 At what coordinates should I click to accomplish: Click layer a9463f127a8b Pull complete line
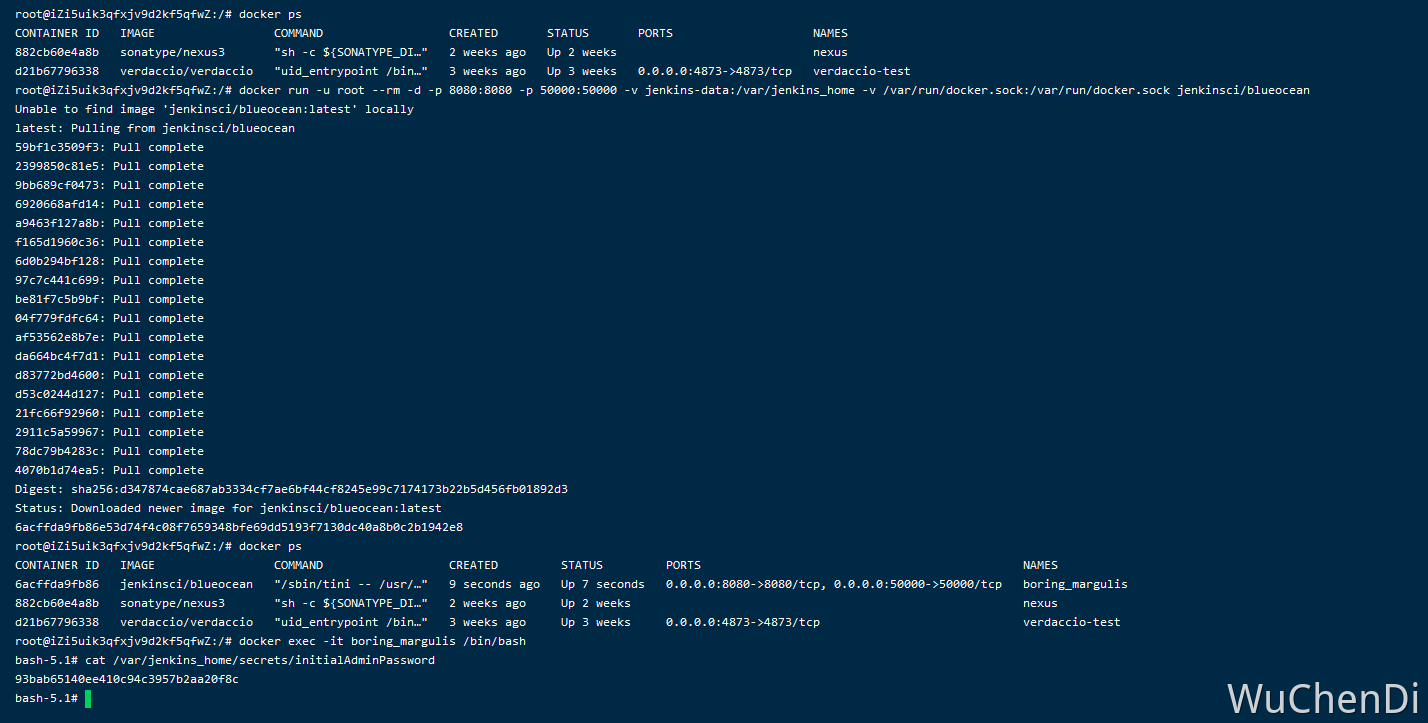[x=109, y=223]
